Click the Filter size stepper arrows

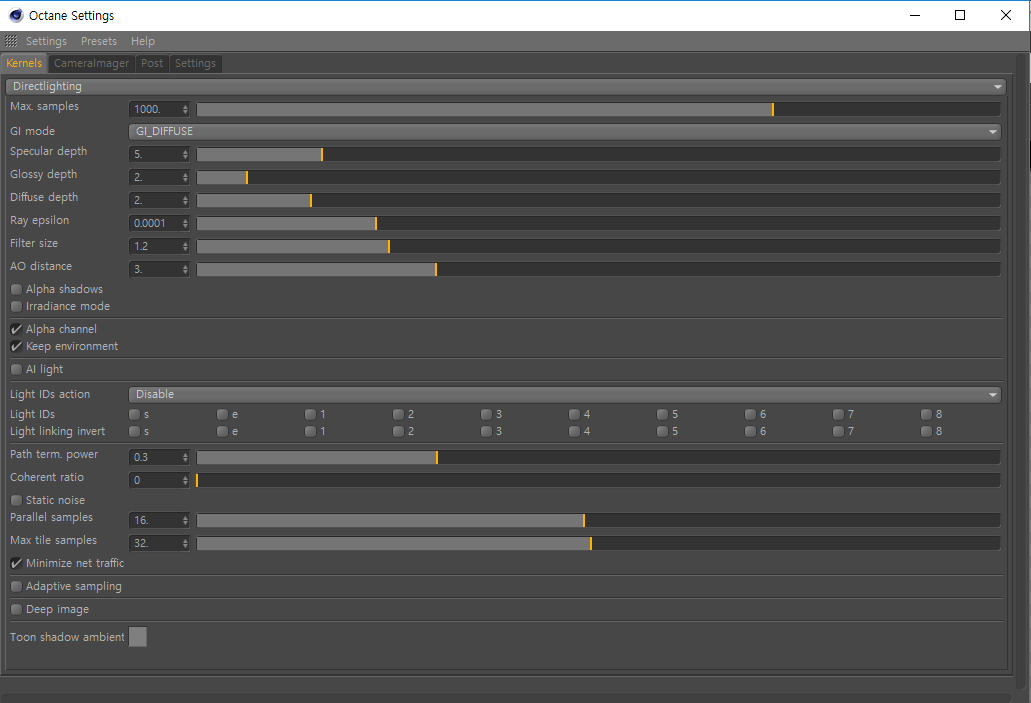tap(185, 247)
